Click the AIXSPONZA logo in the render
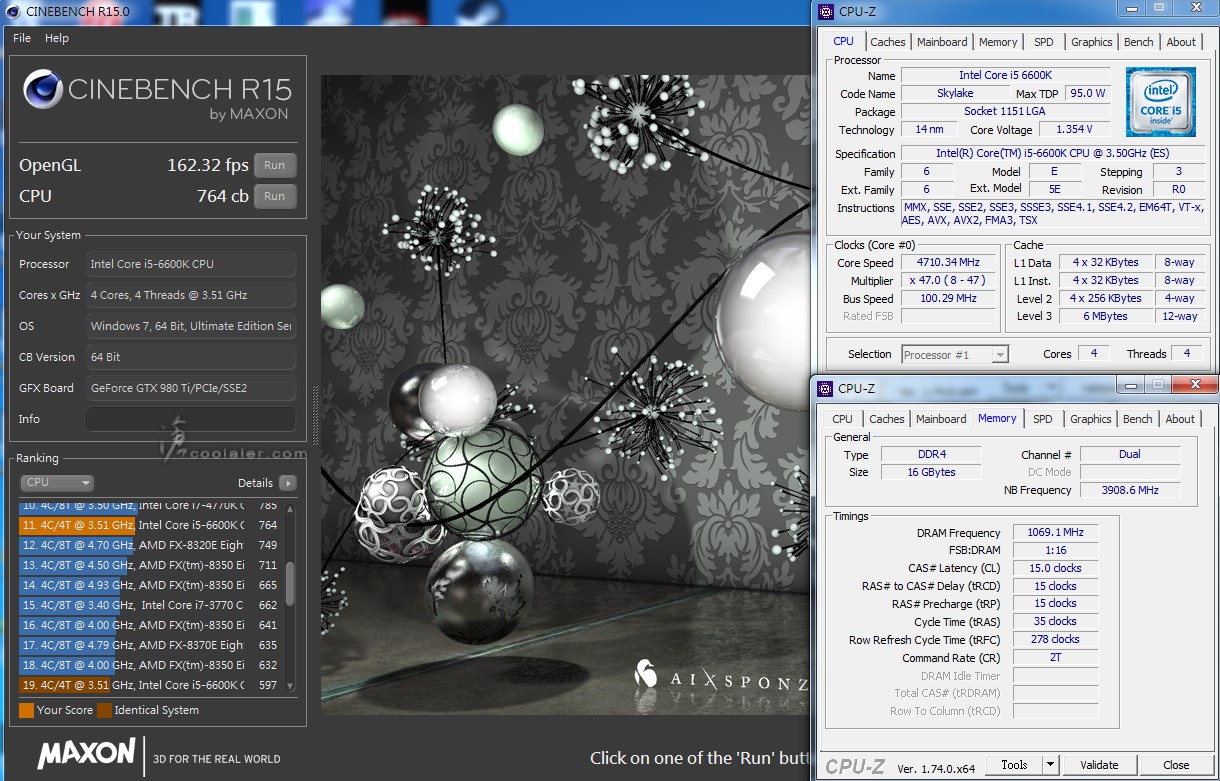 (720, 678)
